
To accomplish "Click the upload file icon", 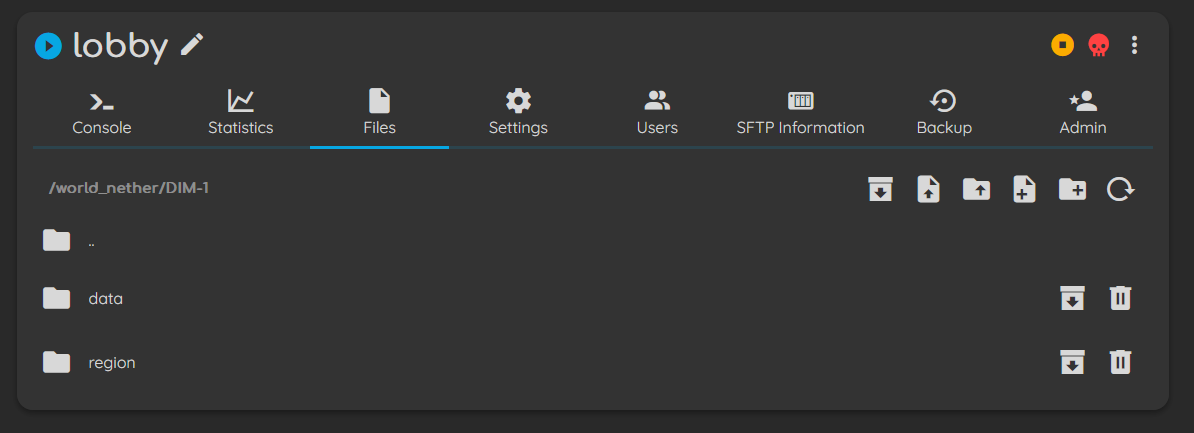I will click(x=928, y=188).
